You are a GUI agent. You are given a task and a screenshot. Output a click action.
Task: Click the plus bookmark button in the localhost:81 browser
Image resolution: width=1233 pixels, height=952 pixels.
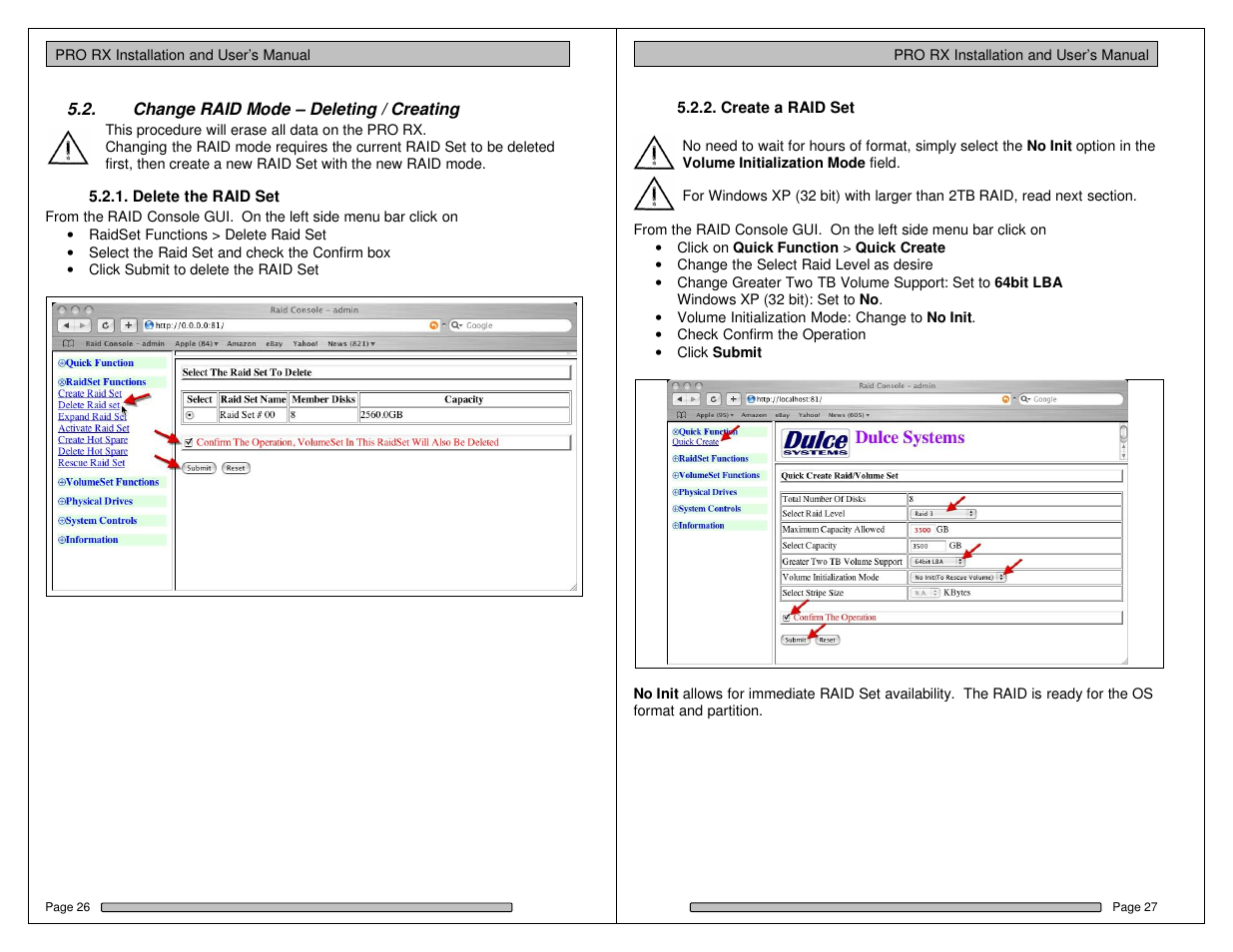click(734, 399)
